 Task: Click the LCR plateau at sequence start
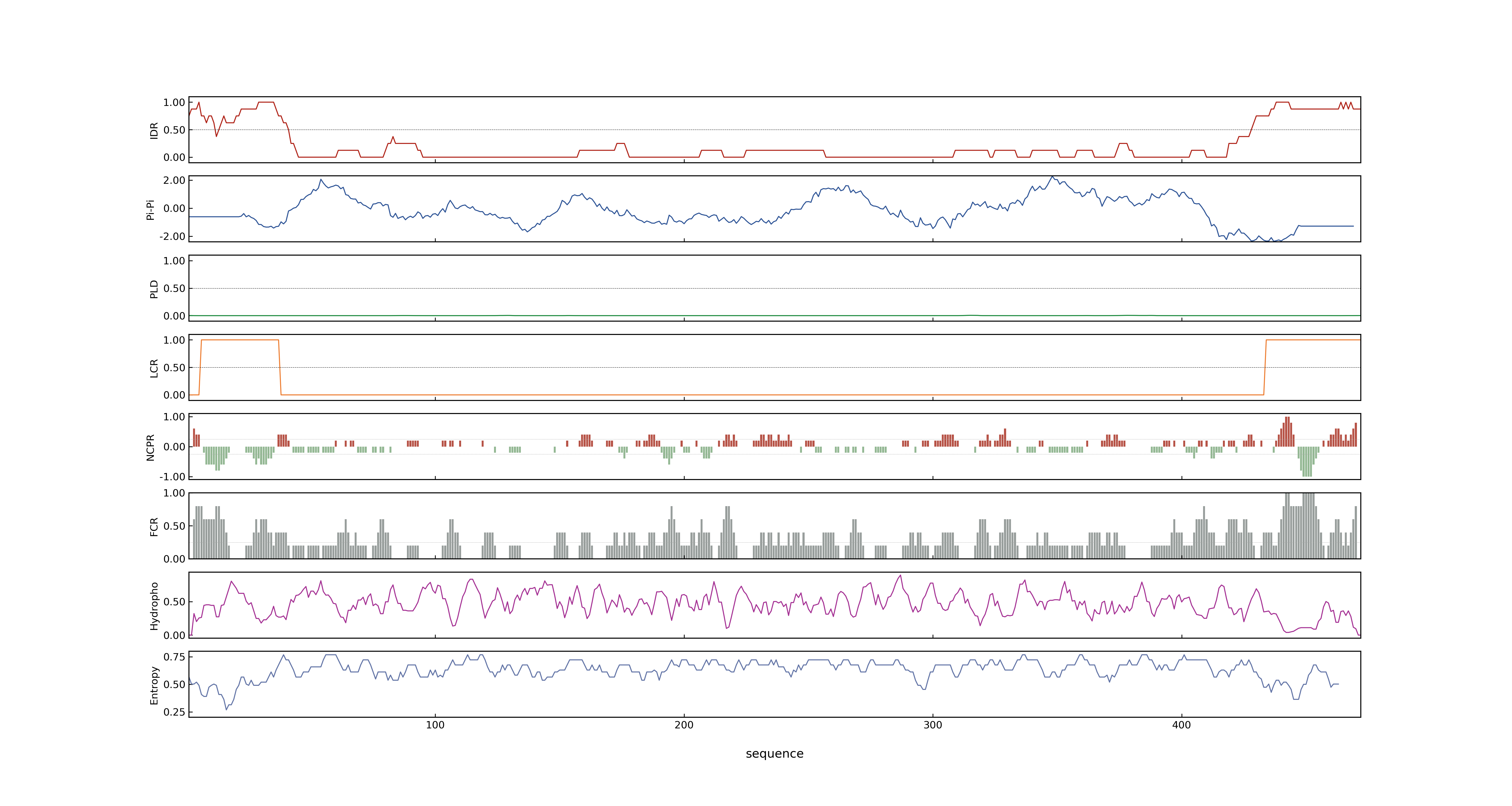240,340
